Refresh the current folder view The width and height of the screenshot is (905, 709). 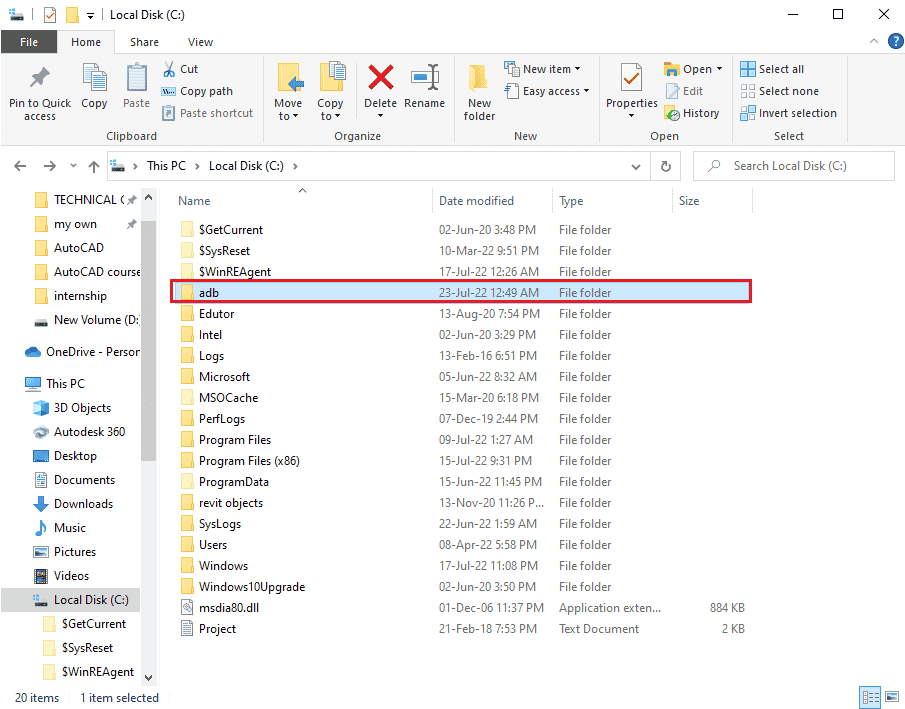(x=665, y=166)
